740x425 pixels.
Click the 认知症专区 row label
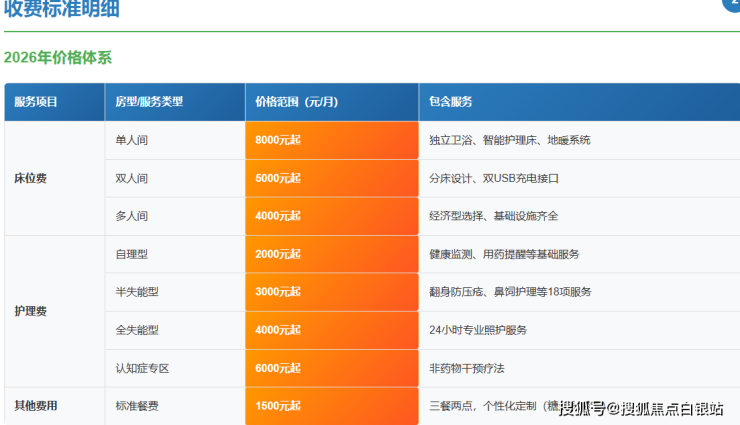(x=143, y=368)
